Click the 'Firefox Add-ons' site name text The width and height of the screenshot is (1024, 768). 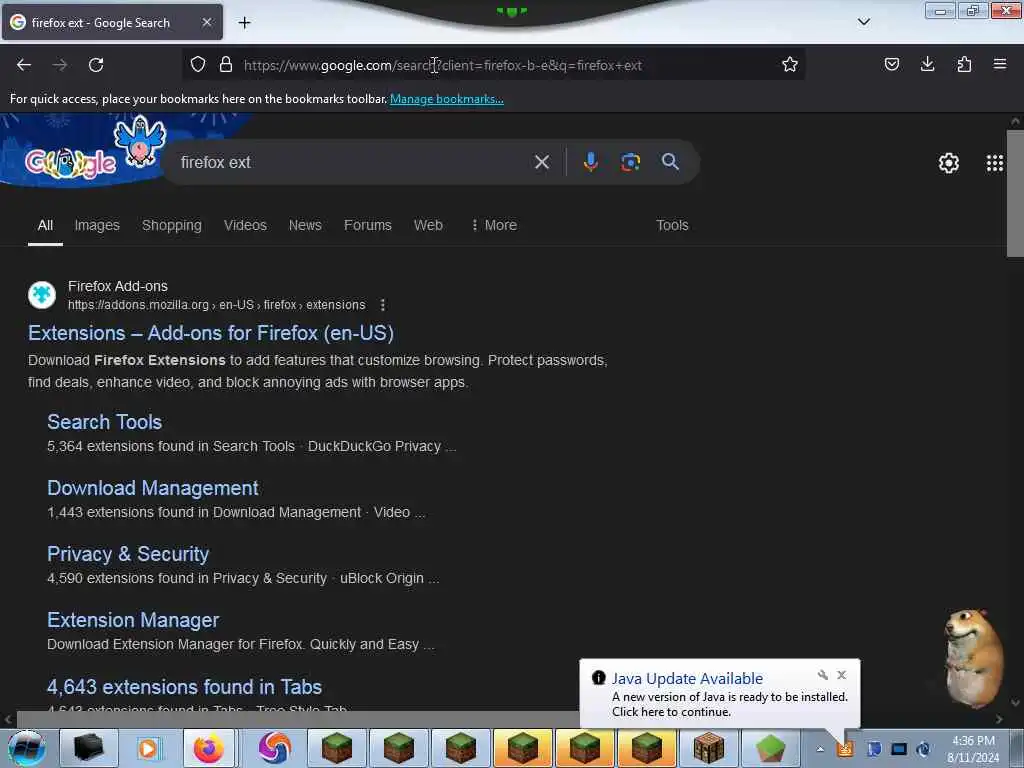[x=118, y=286]
